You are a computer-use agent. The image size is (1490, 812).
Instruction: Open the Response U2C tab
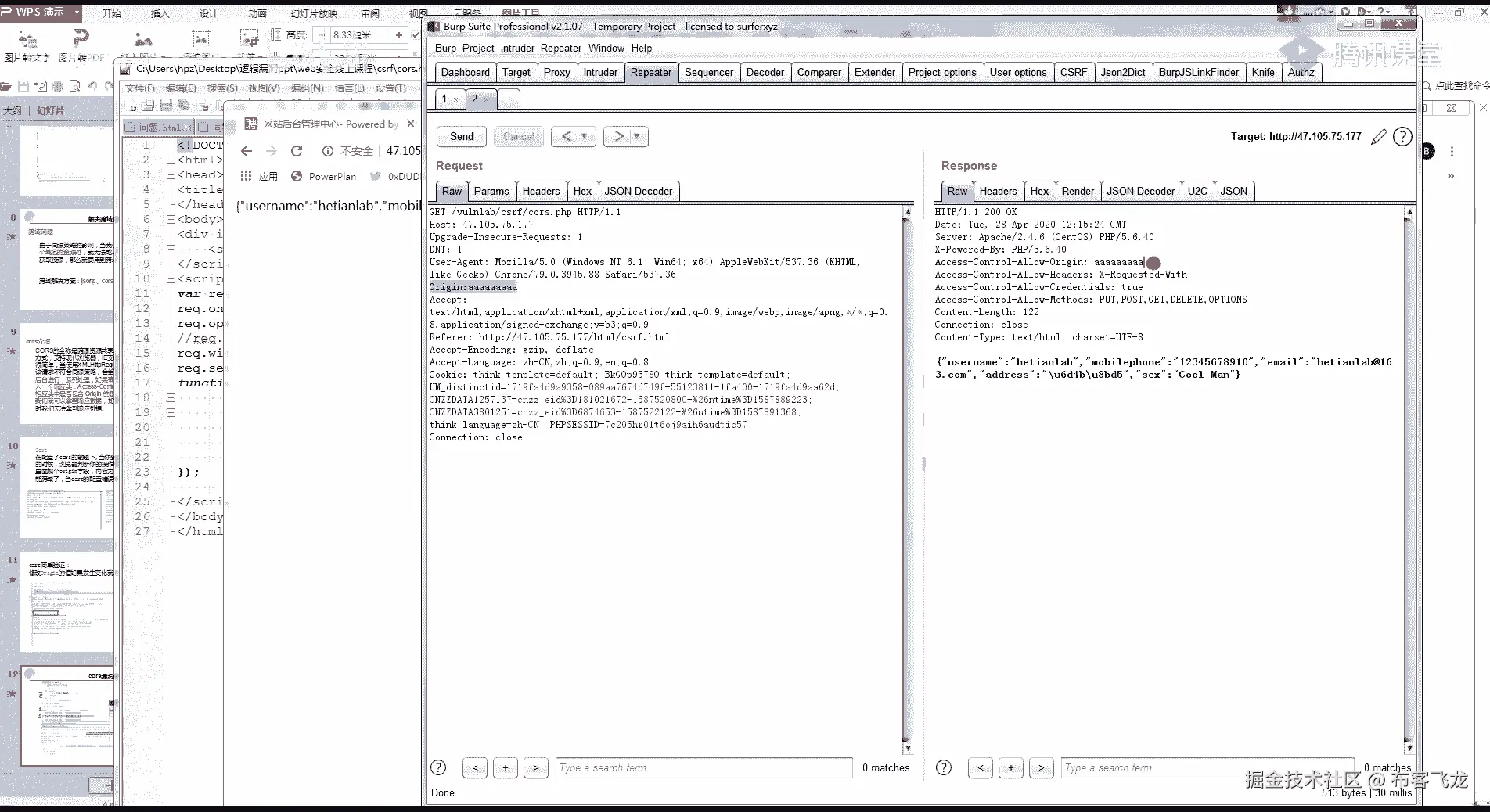tap(1197, 192)
